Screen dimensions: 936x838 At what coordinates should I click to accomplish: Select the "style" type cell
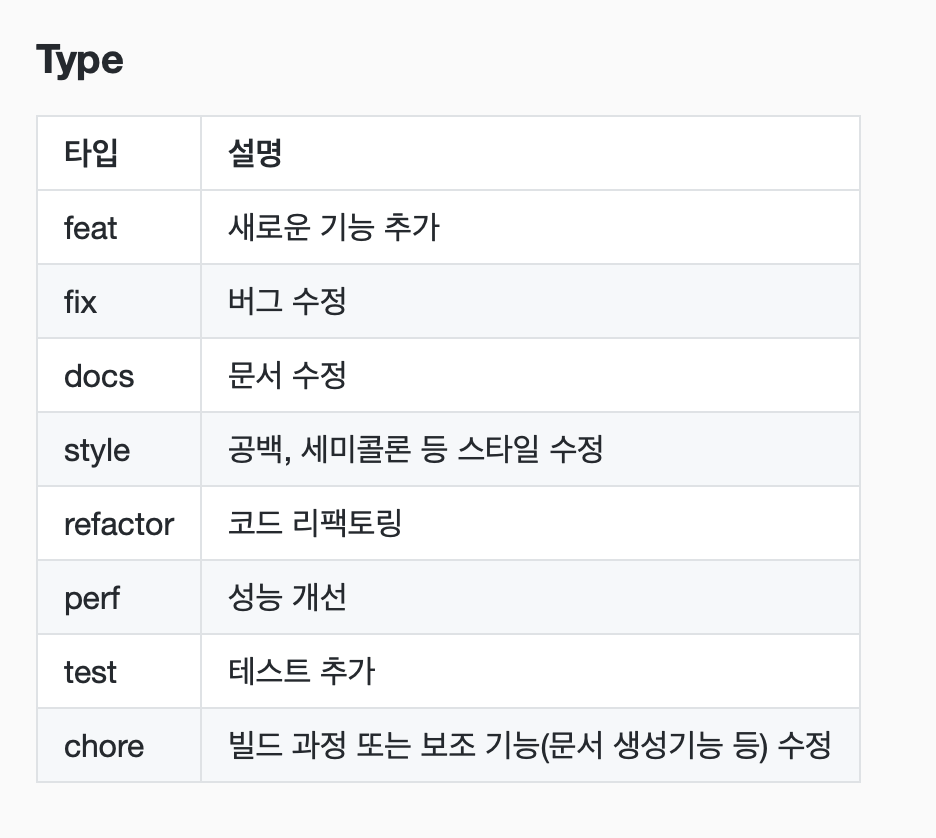pos(97,450)
